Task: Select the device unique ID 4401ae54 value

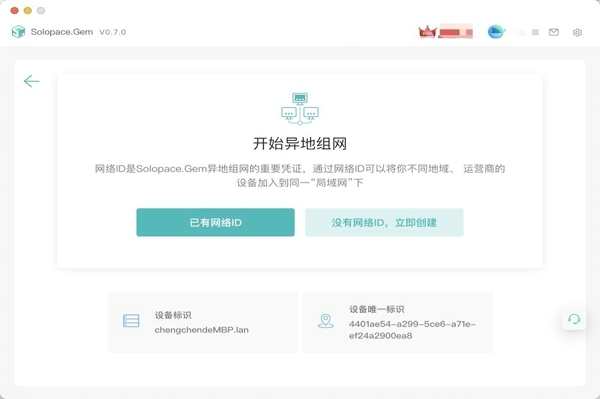Action: 412,330
